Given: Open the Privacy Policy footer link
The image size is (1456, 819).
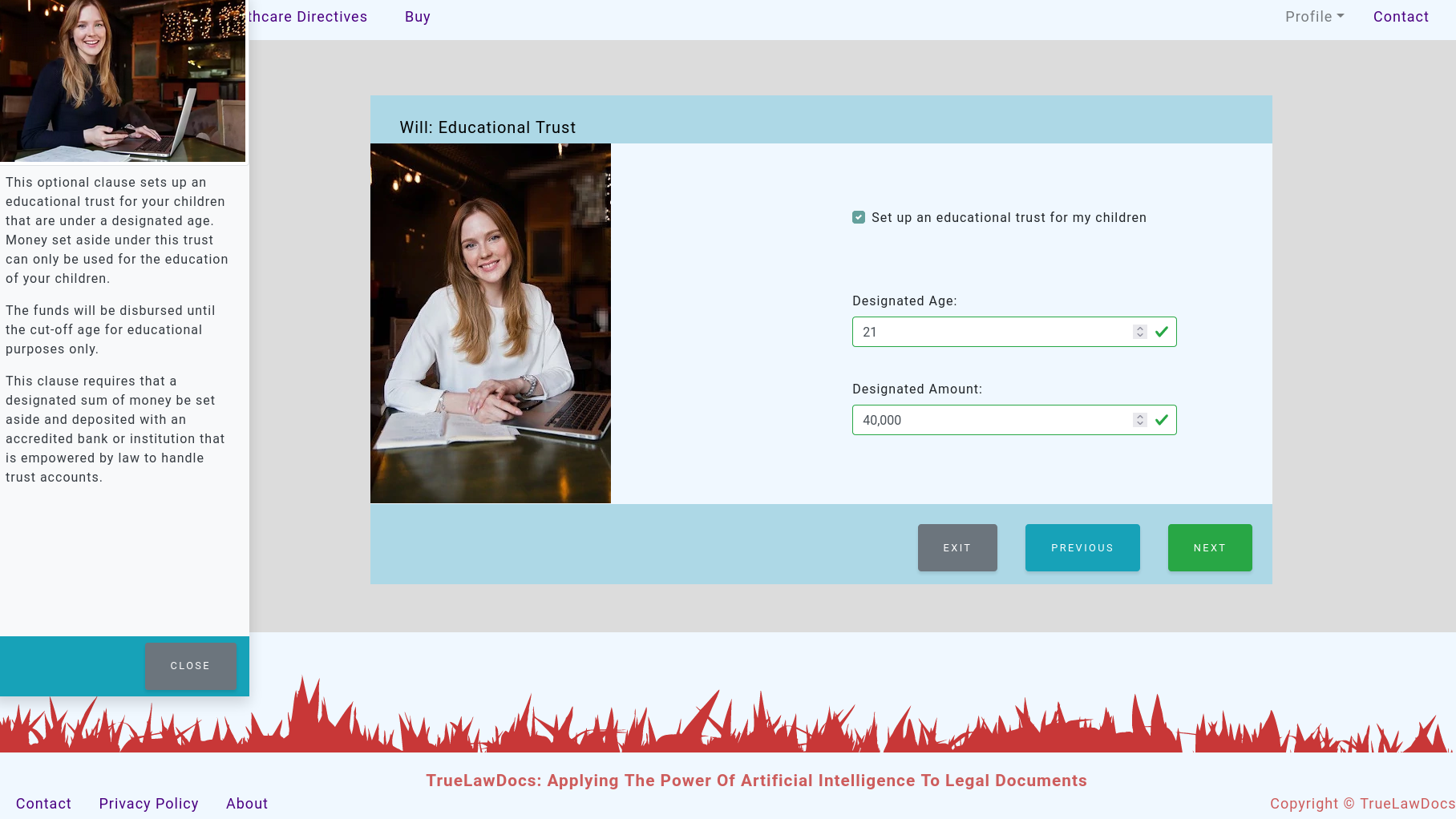Looking at the screenshot, I should pyautogui.click(x=148, y=804).
